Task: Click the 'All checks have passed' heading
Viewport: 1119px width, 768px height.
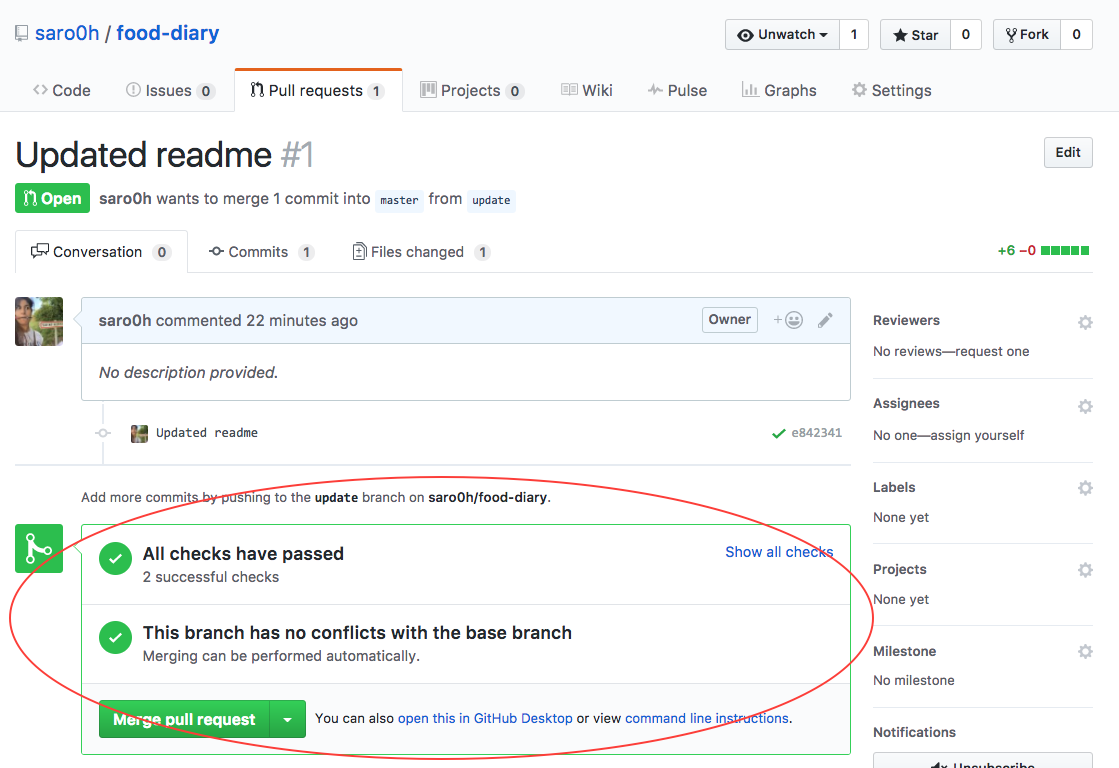Action: click(243, 554)
